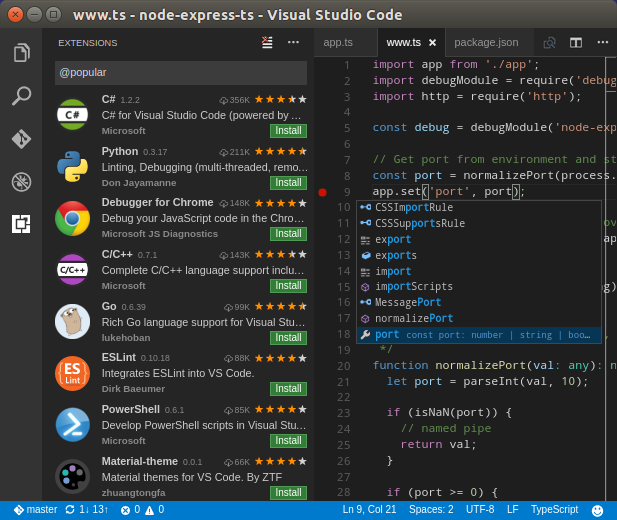The width and height of the screenshot is (617, 520).
Task: Install the ESLint extension
Action: pyautogui.click(x=288, y=389)
